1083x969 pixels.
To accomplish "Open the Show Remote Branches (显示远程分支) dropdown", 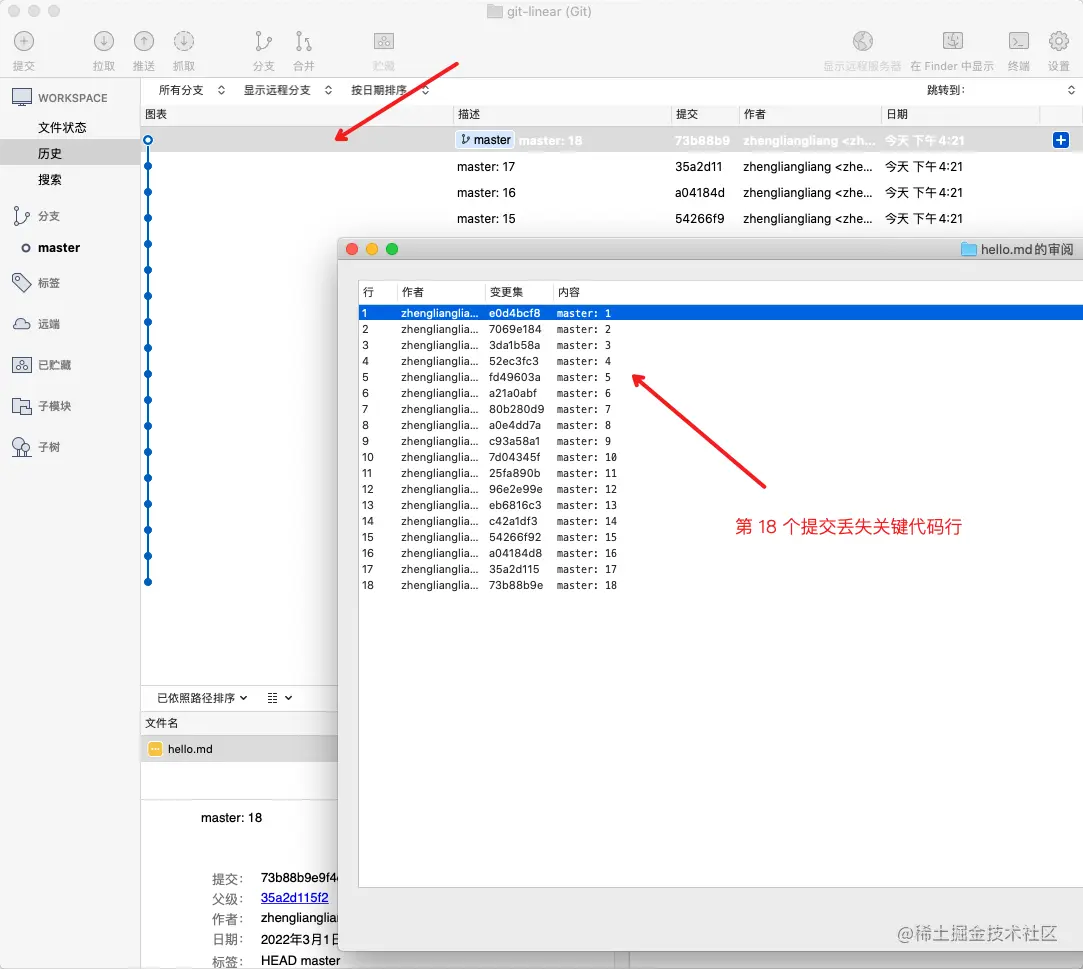I will coord(287,90).
